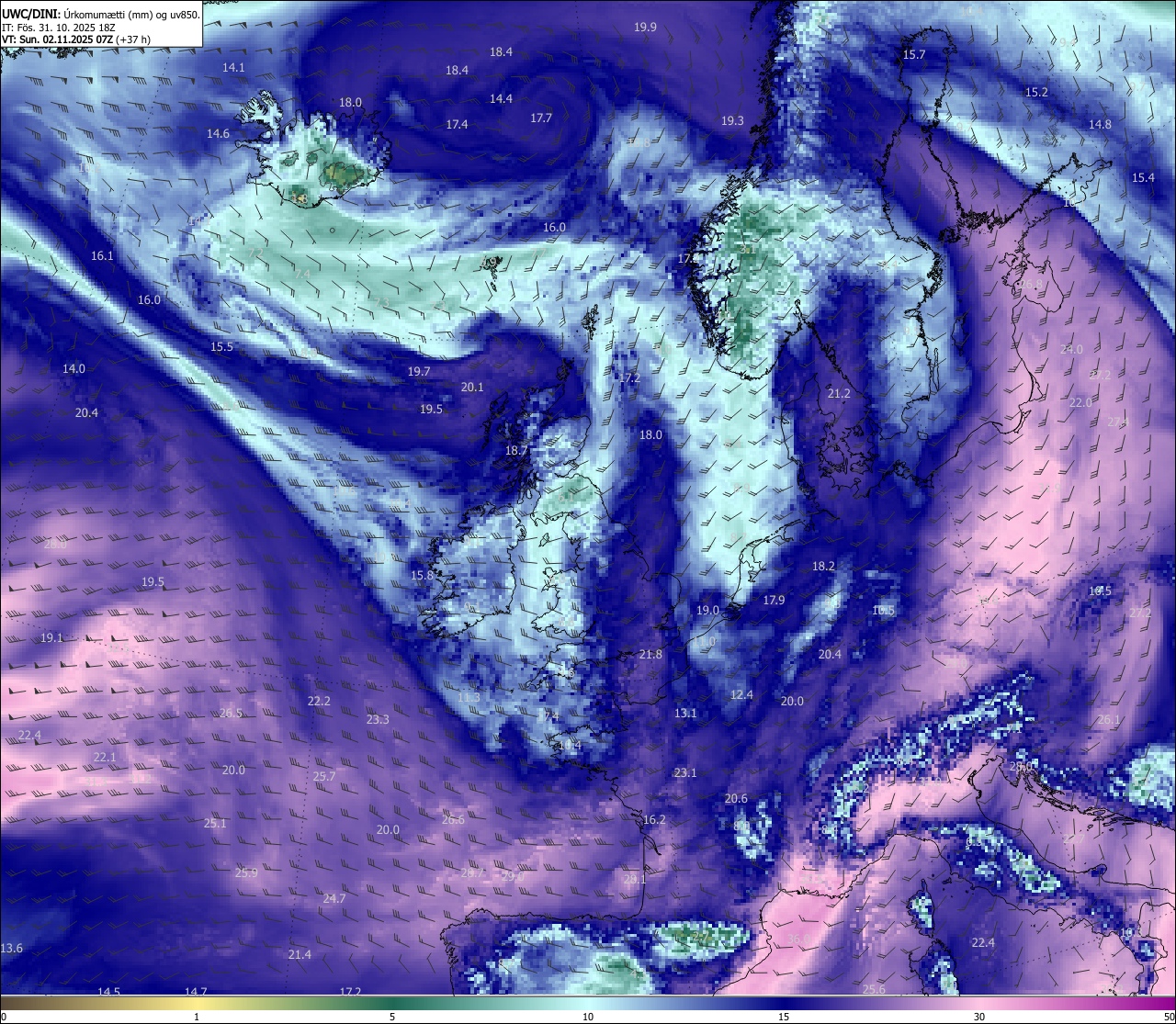This screenshot has width=1176, height=1024.
Task: Click the 25.9 value on the map
Action: pos(246,873)
